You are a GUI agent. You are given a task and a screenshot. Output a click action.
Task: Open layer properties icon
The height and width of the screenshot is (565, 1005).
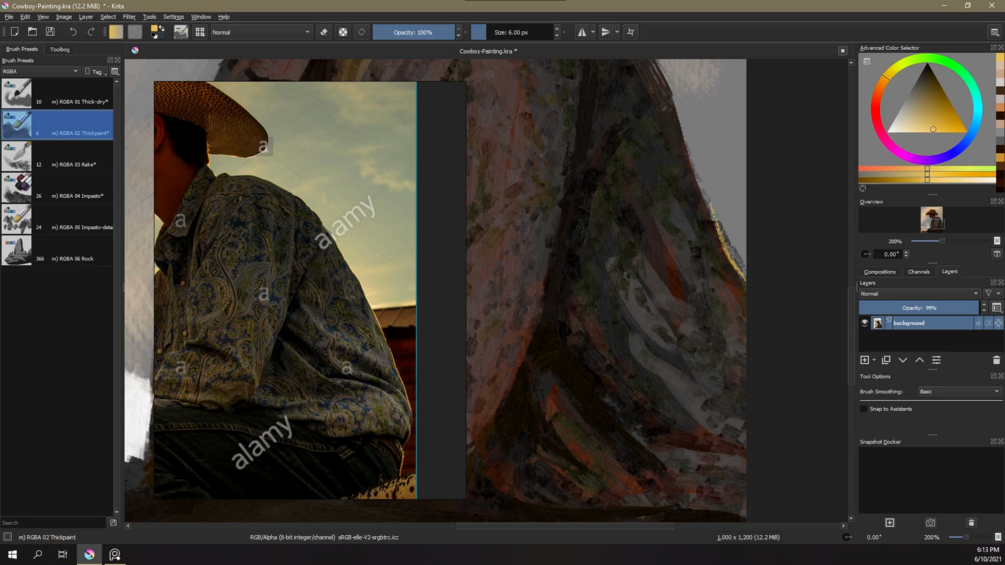tap(936, 360)
